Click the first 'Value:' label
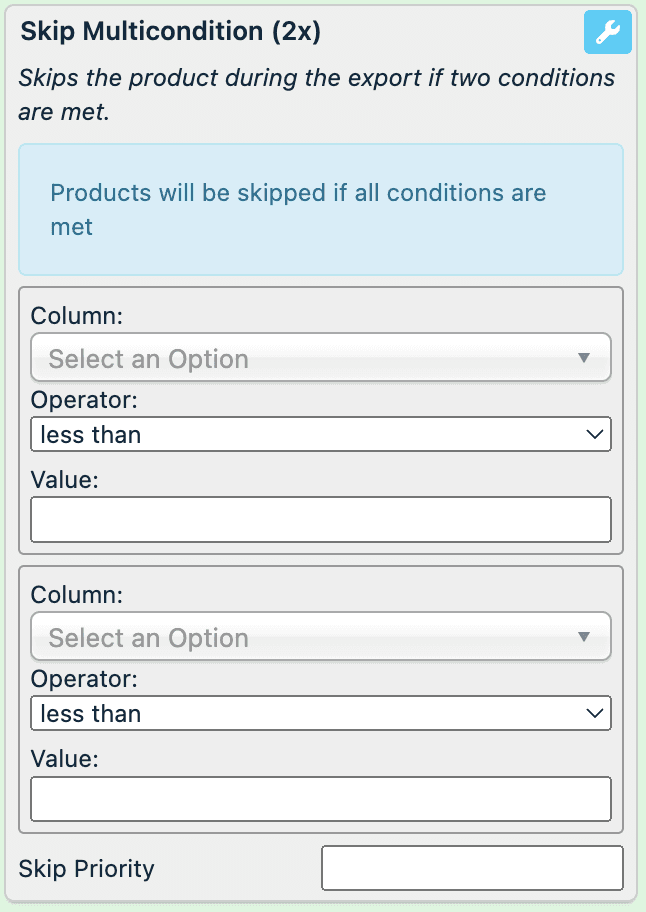646x912 pixels. pos(65,480)
